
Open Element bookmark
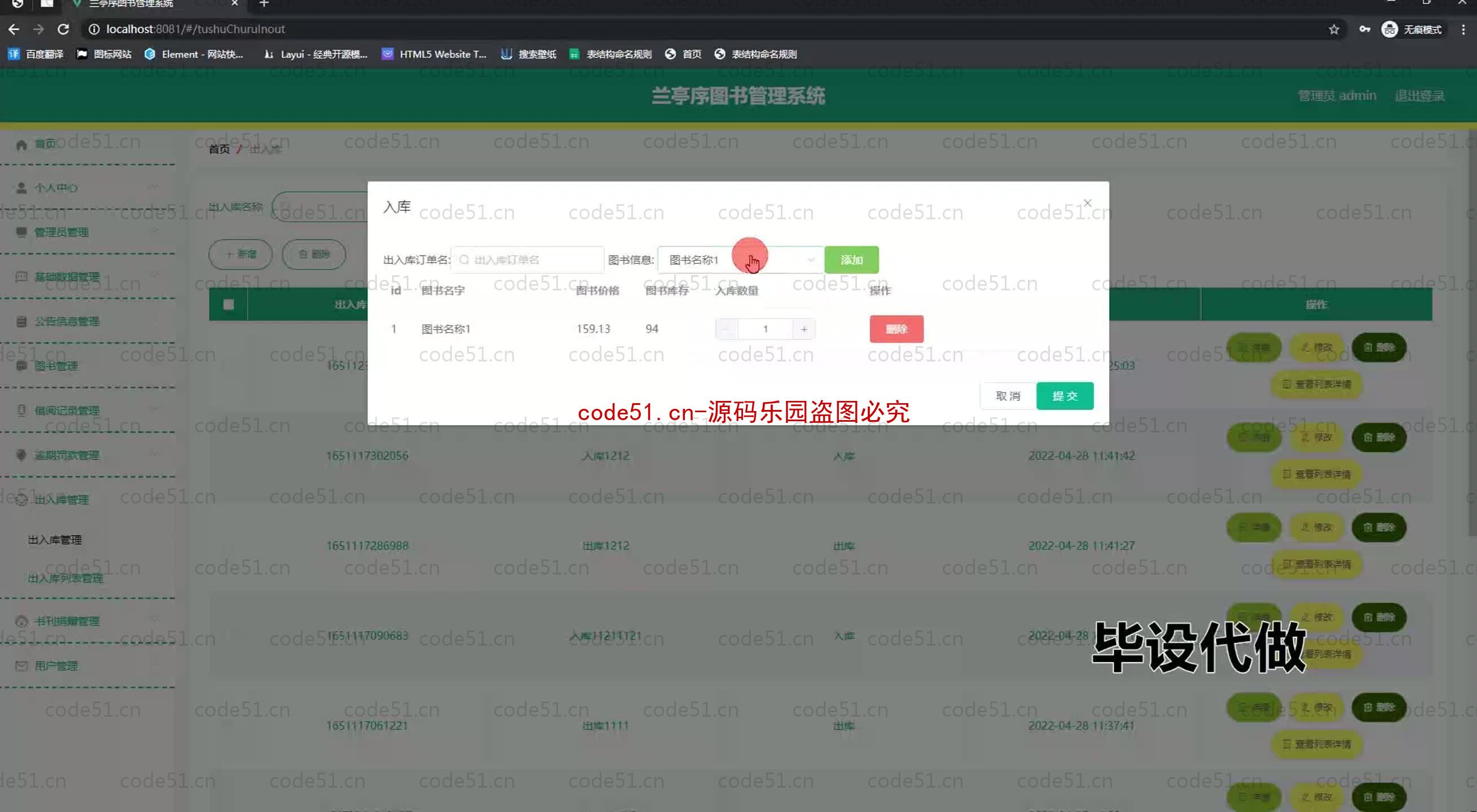click(195, 54)
